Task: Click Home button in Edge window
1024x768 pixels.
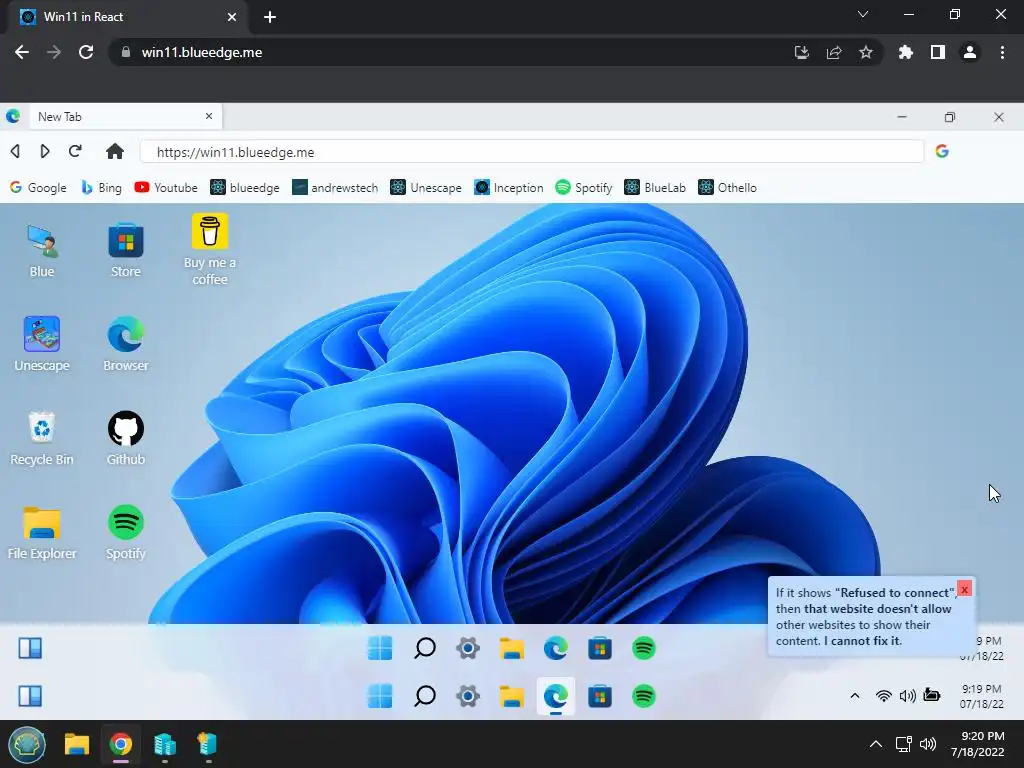Action: (x=115, y=152)
